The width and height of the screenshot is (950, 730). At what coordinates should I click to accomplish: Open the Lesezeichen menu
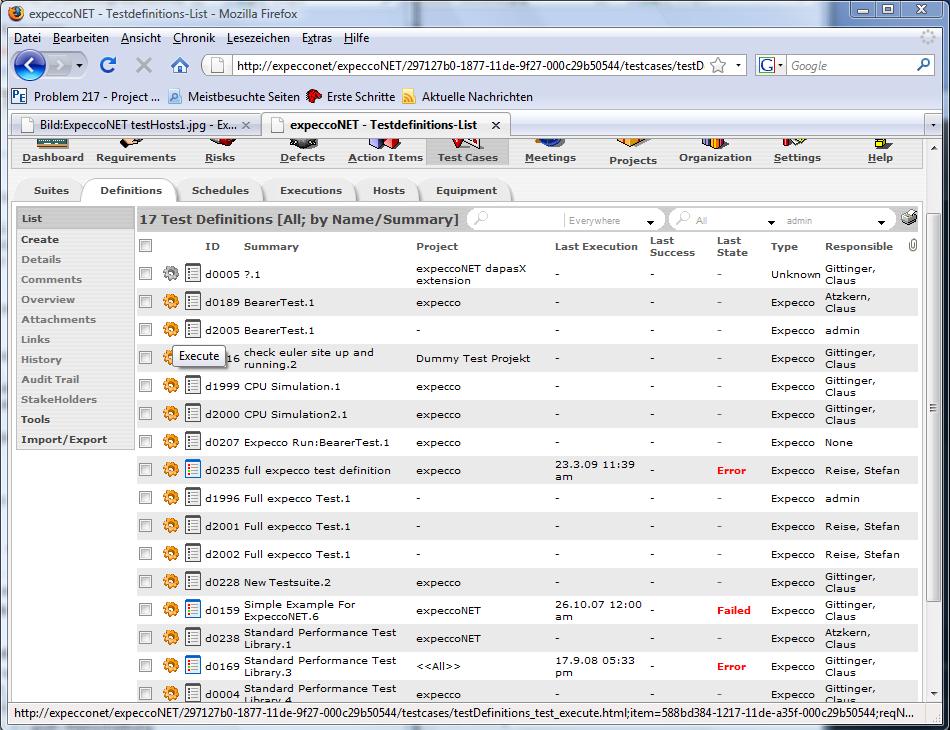258,38
